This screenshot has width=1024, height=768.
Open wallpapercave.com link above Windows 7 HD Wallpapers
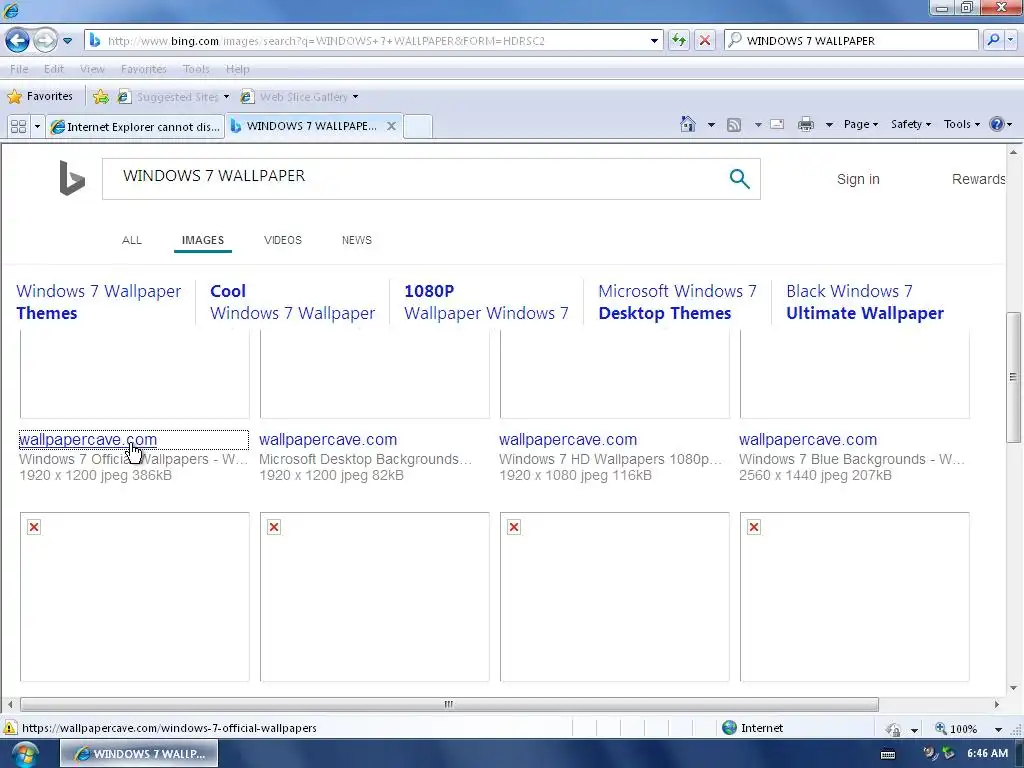[568, 440]
